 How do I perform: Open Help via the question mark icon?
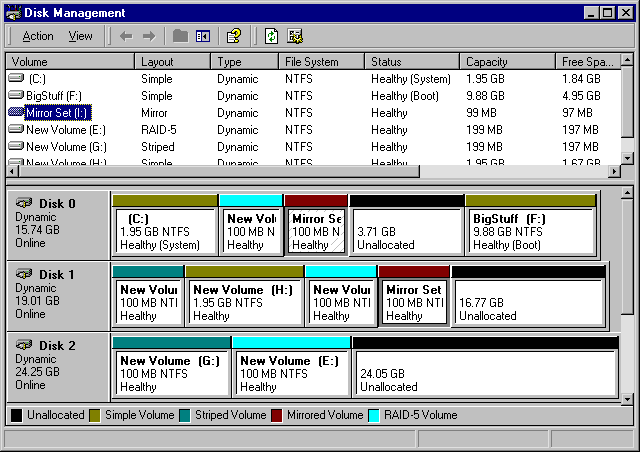234,36
